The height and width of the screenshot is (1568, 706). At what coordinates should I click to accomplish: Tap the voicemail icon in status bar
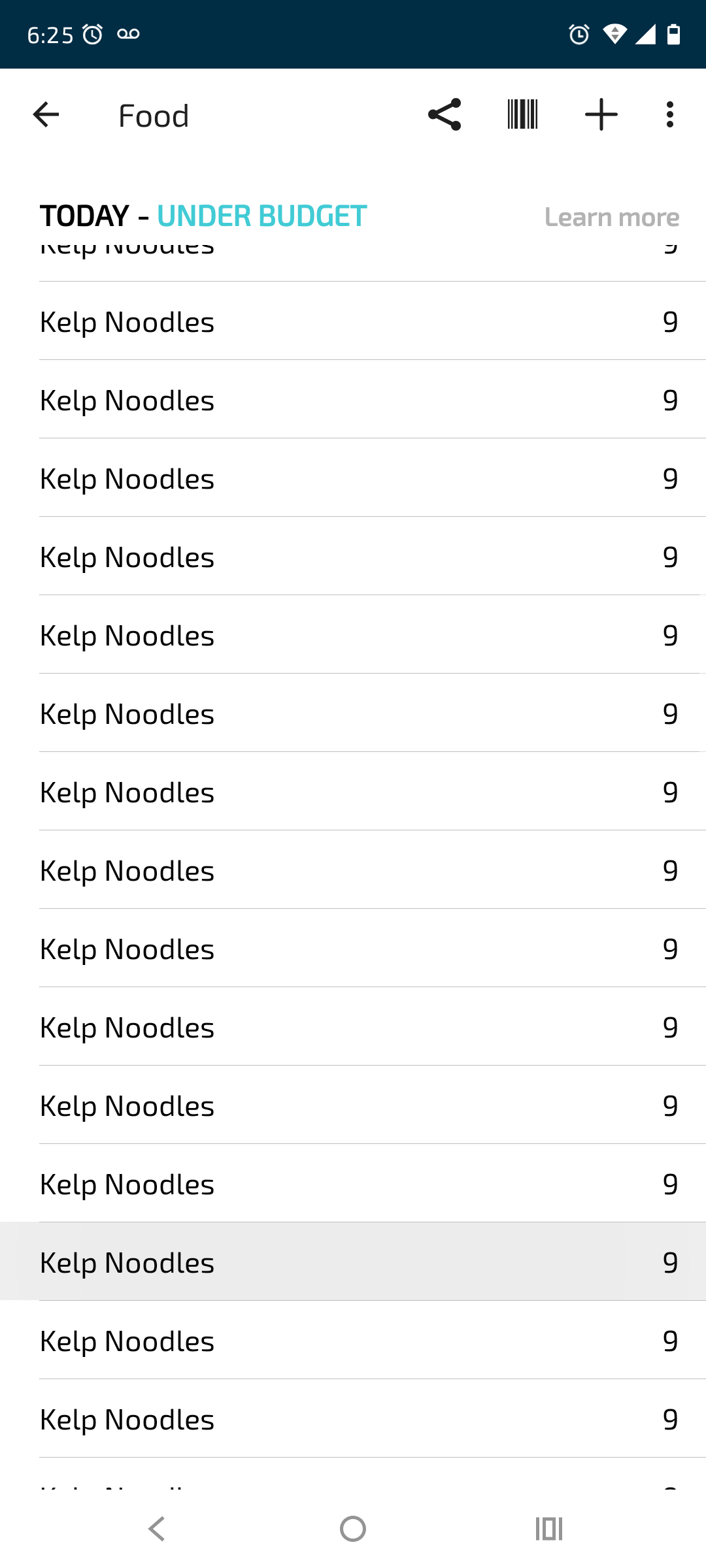(x=128, y=34)
